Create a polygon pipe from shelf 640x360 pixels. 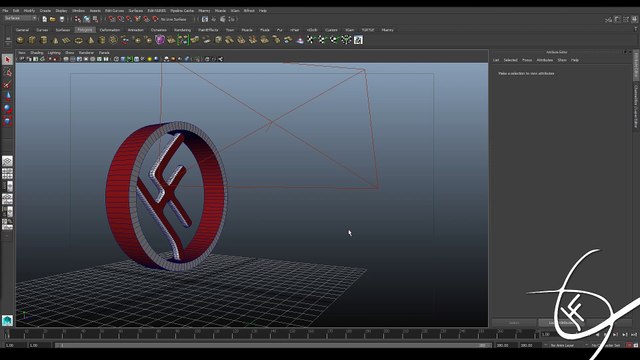(x=102, y=40)
